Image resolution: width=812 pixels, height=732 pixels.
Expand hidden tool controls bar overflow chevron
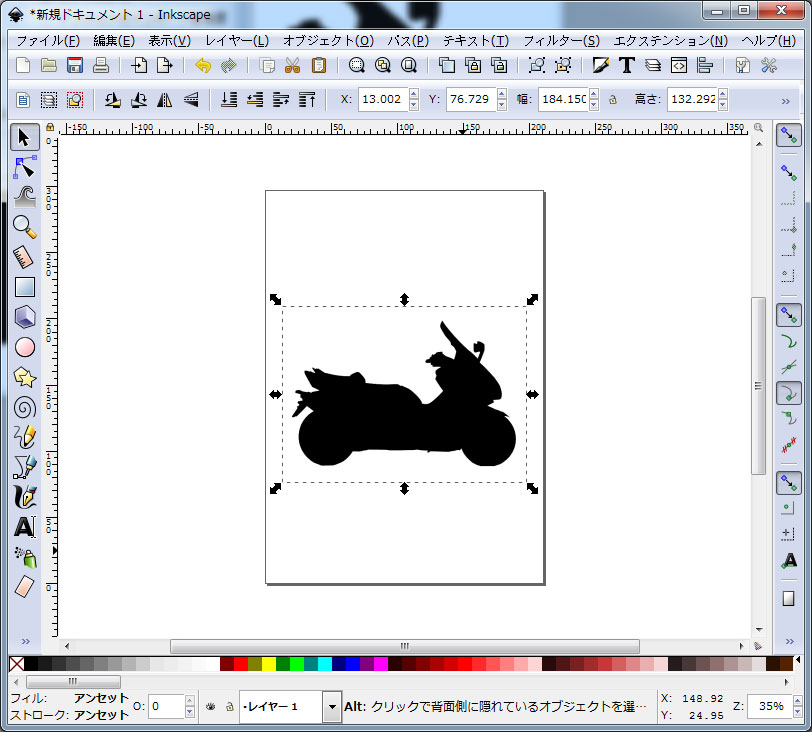[x=786, y=100]
